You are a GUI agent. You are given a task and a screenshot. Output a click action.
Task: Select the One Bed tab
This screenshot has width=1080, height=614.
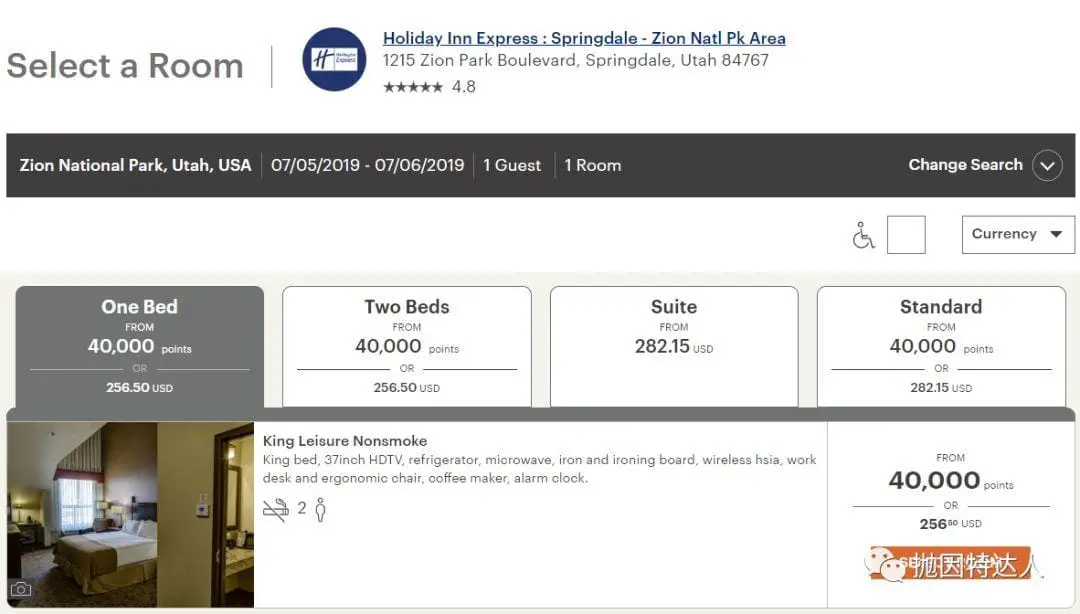[x=140, y=347]
